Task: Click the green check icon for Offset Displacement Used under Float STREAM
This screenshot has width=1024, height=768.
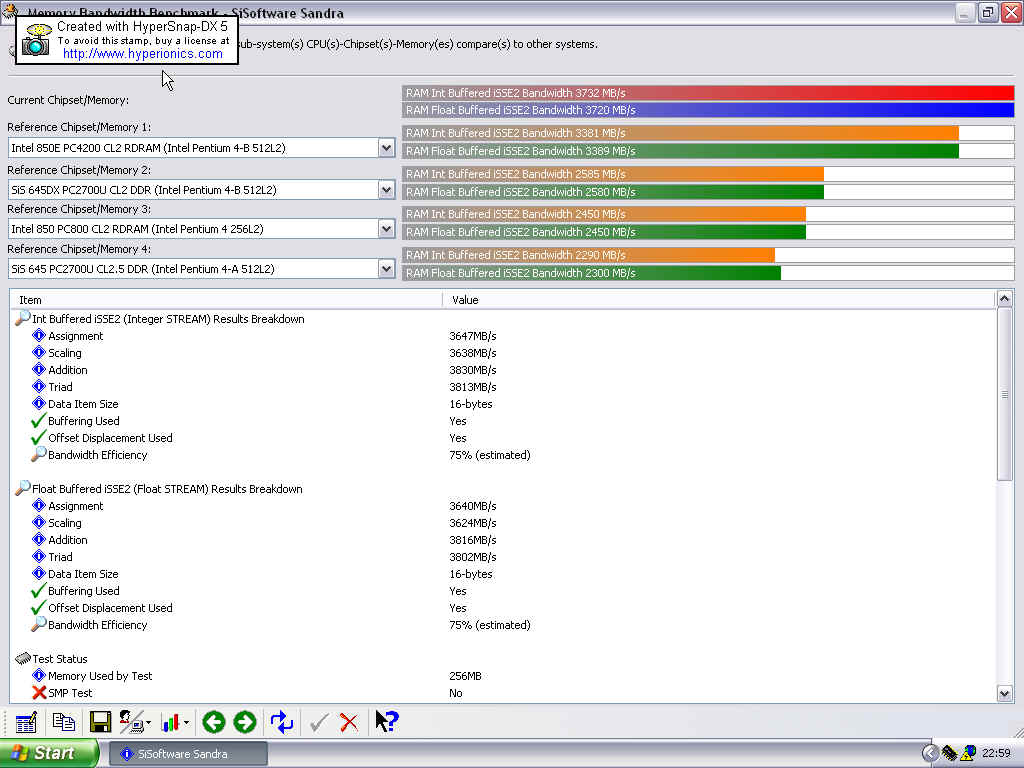Action: point(39,607)
